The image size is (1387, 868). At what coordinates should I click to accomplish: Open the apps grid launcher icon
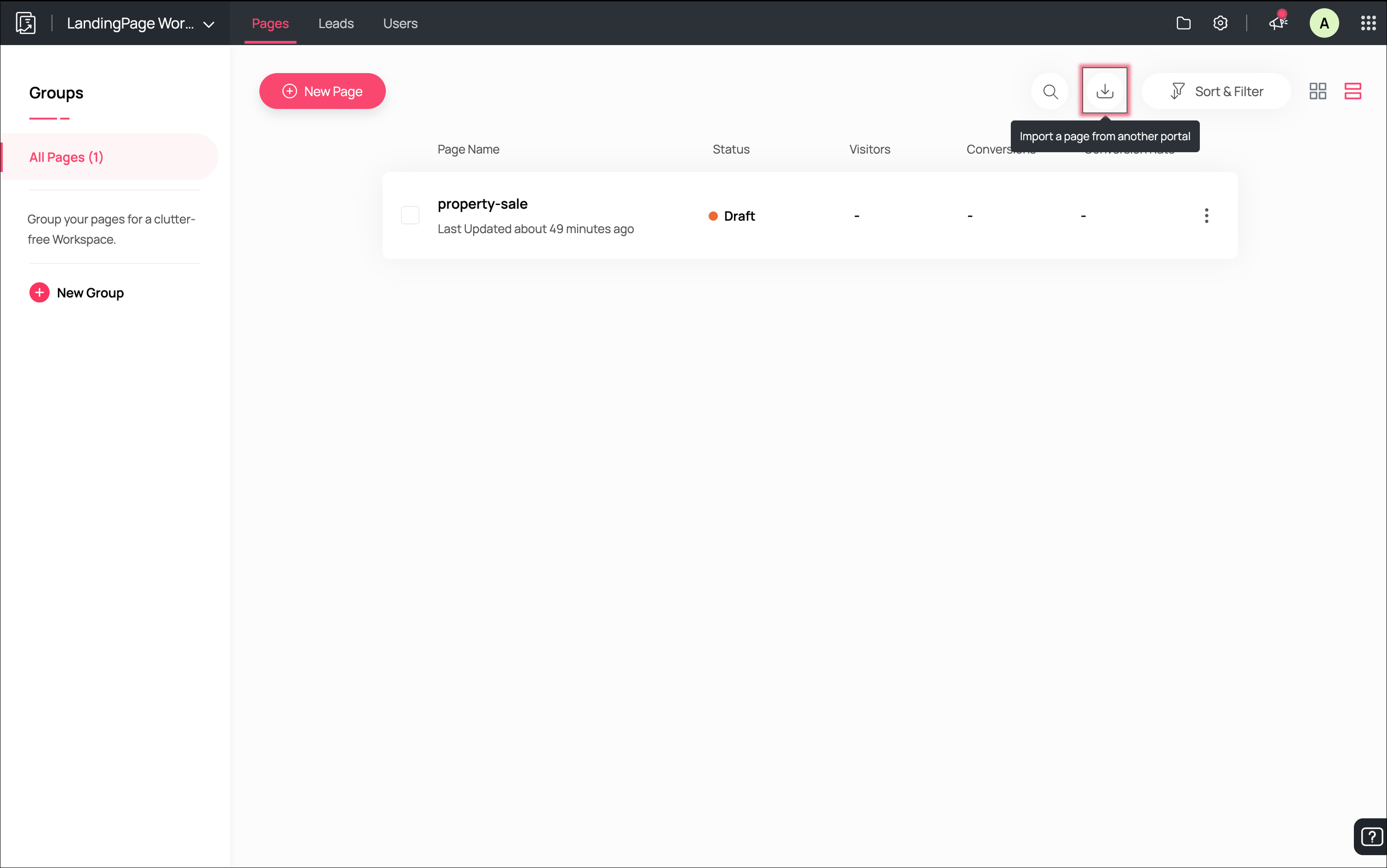(x=1368, y=23)
